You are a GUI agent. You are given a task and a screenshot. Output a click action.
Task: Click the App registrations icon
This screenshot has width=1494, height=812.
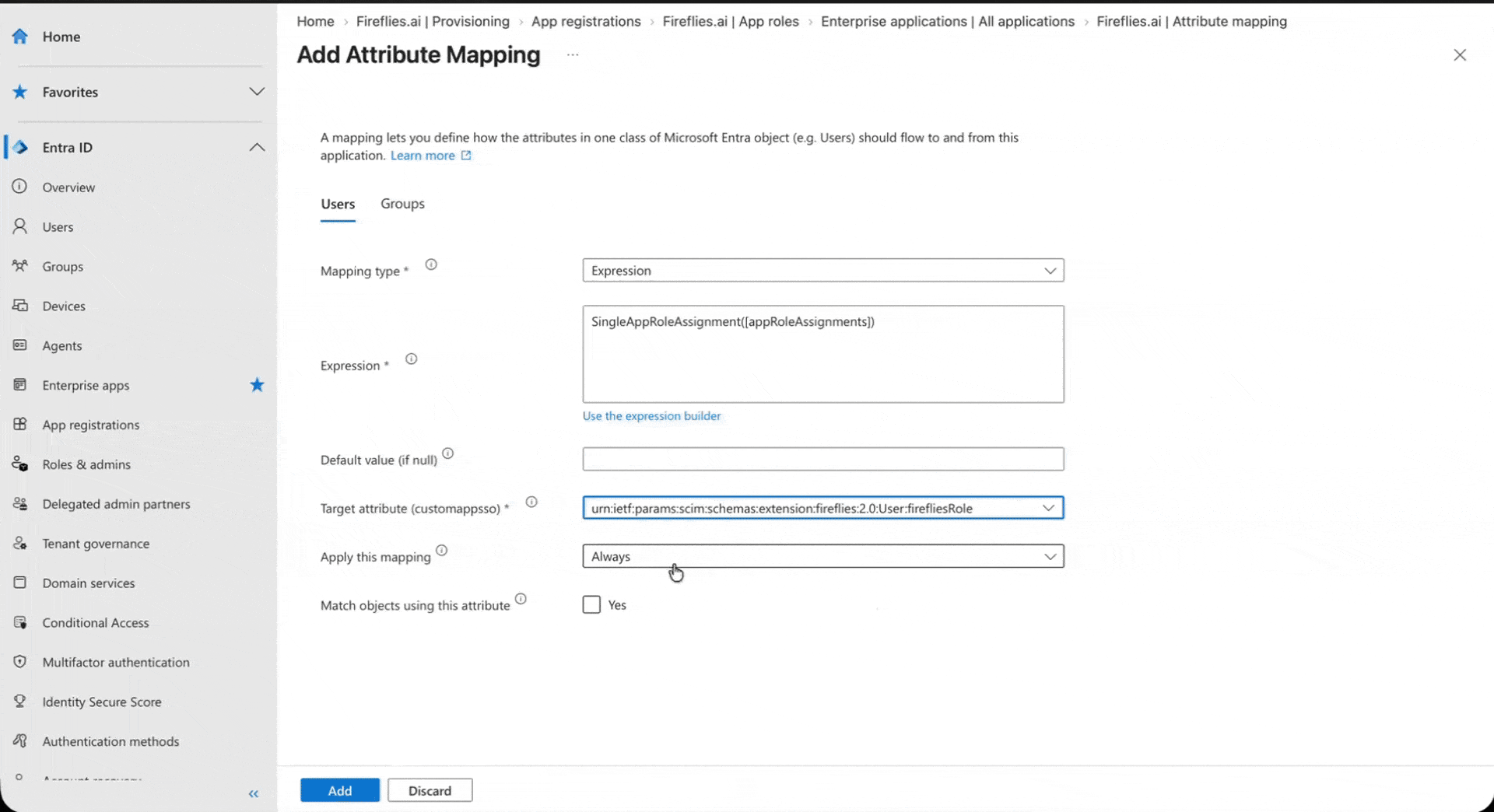pos(19,425)
